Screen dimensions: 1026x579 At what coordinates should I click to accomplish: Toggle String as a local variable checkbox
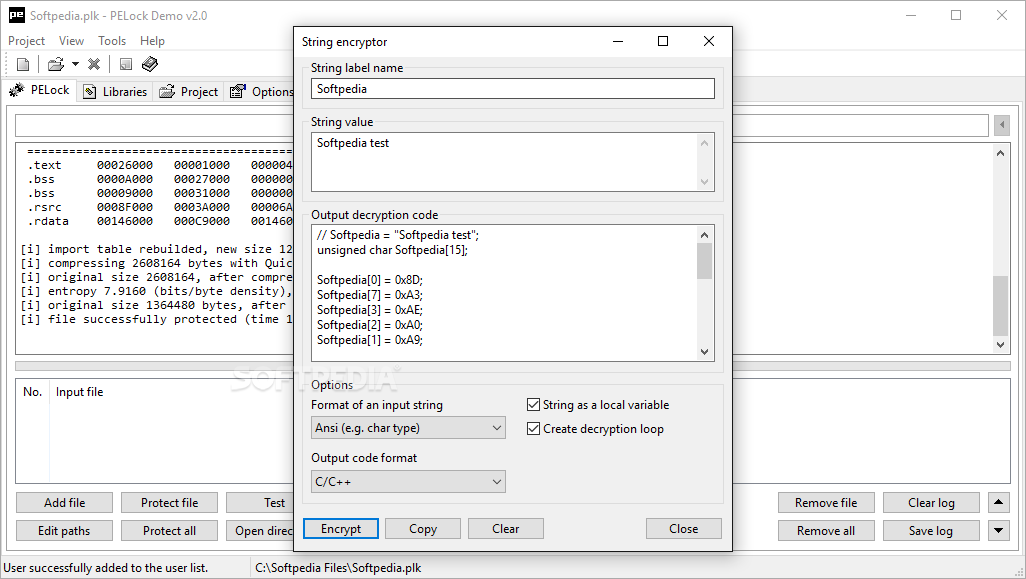(598, 405)
